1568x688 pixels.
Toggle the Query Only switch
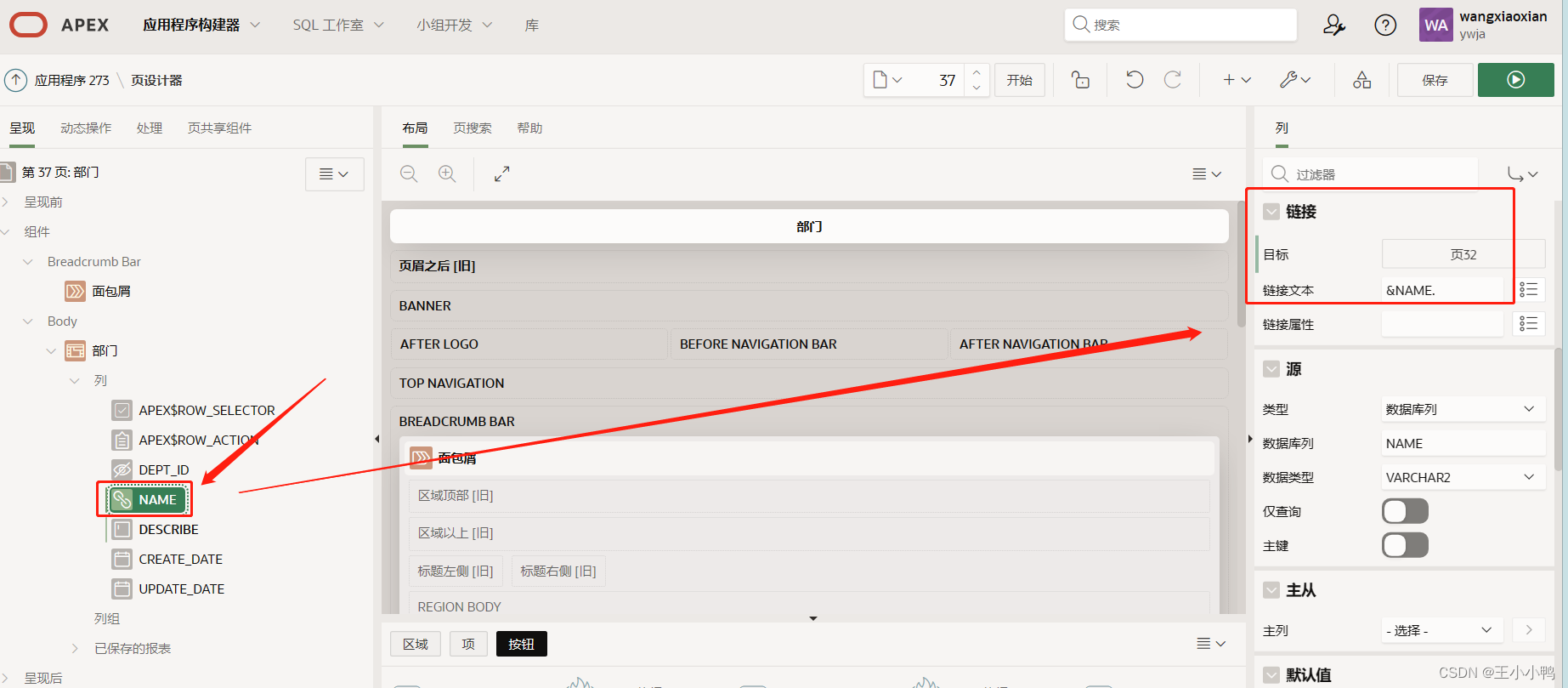pos(1405,511)
